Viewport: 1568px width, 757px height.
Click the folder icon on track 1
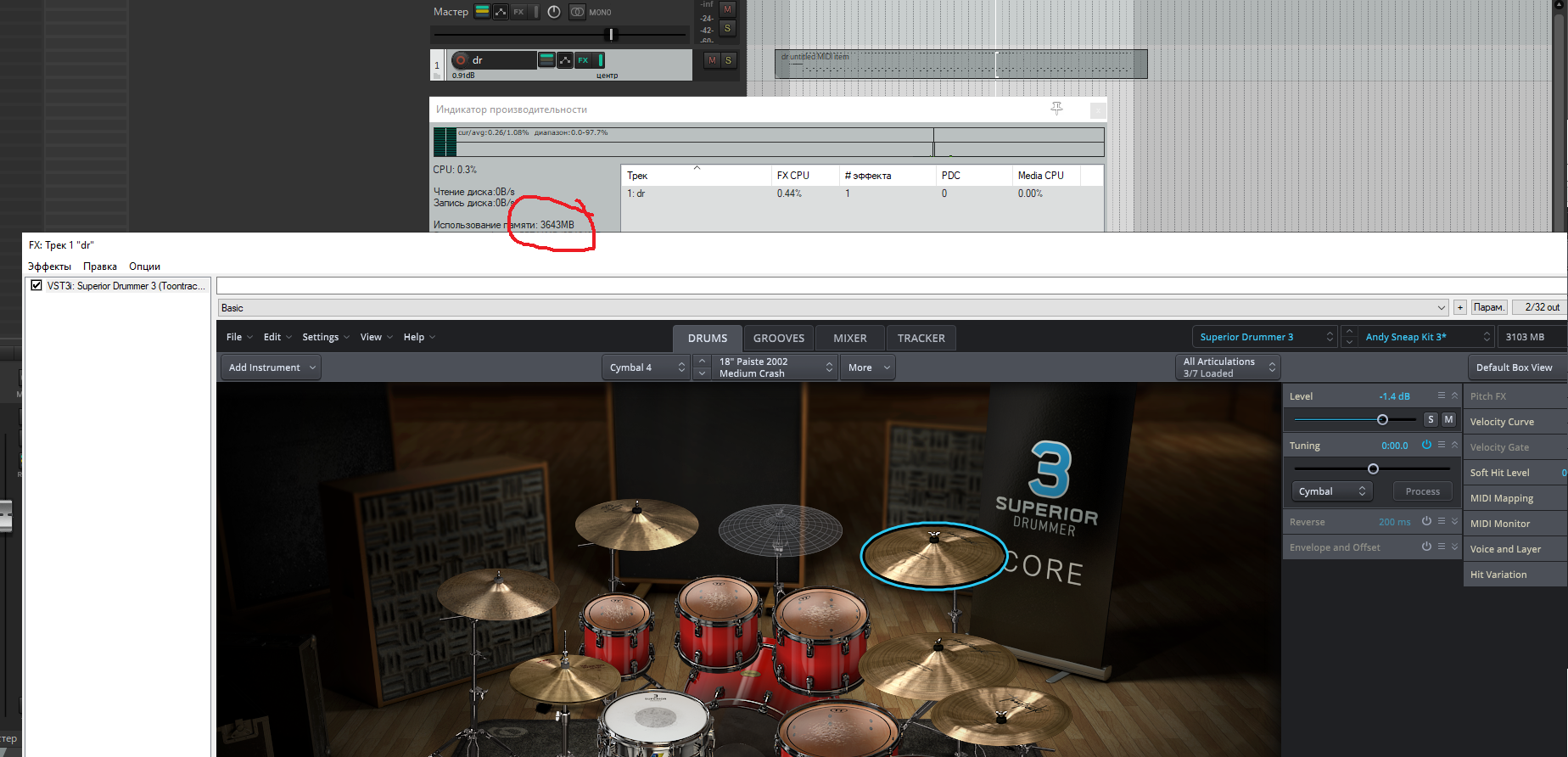(437, 76)
